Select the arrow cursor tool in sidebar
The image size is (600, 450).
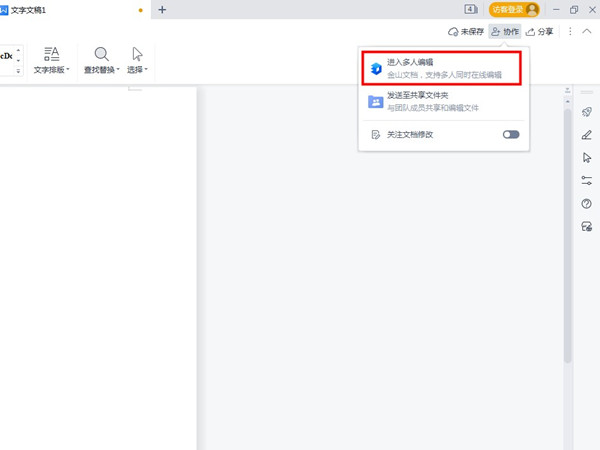587,158
